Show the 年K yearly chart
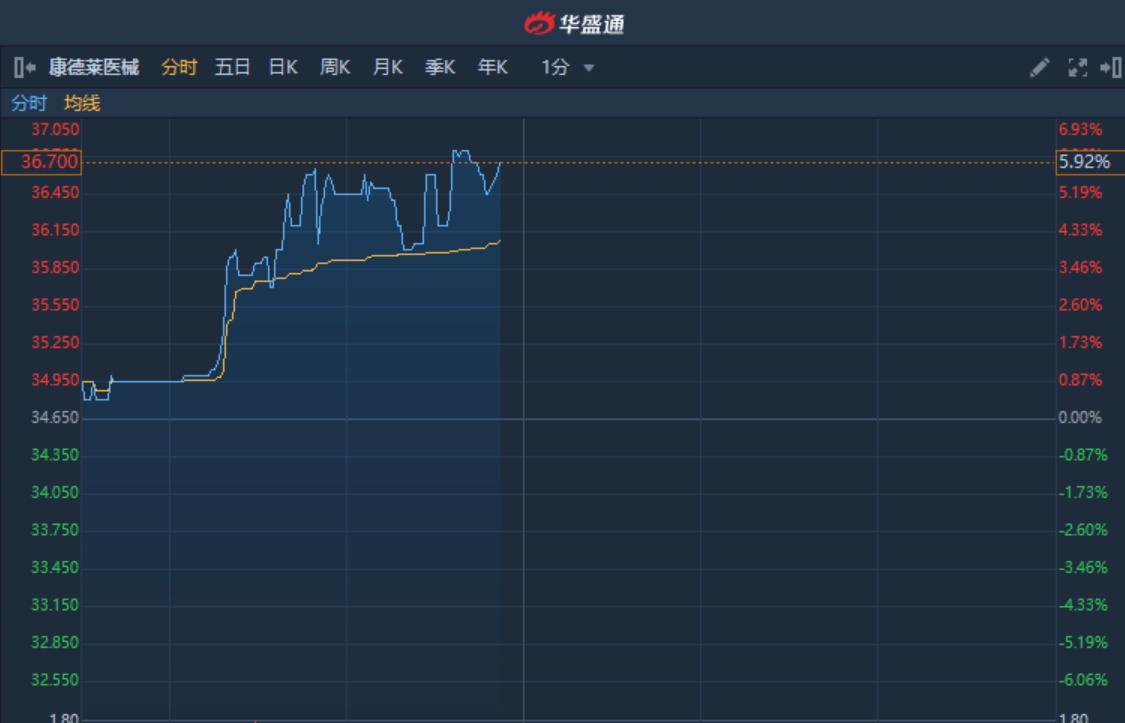 [492, 68]
